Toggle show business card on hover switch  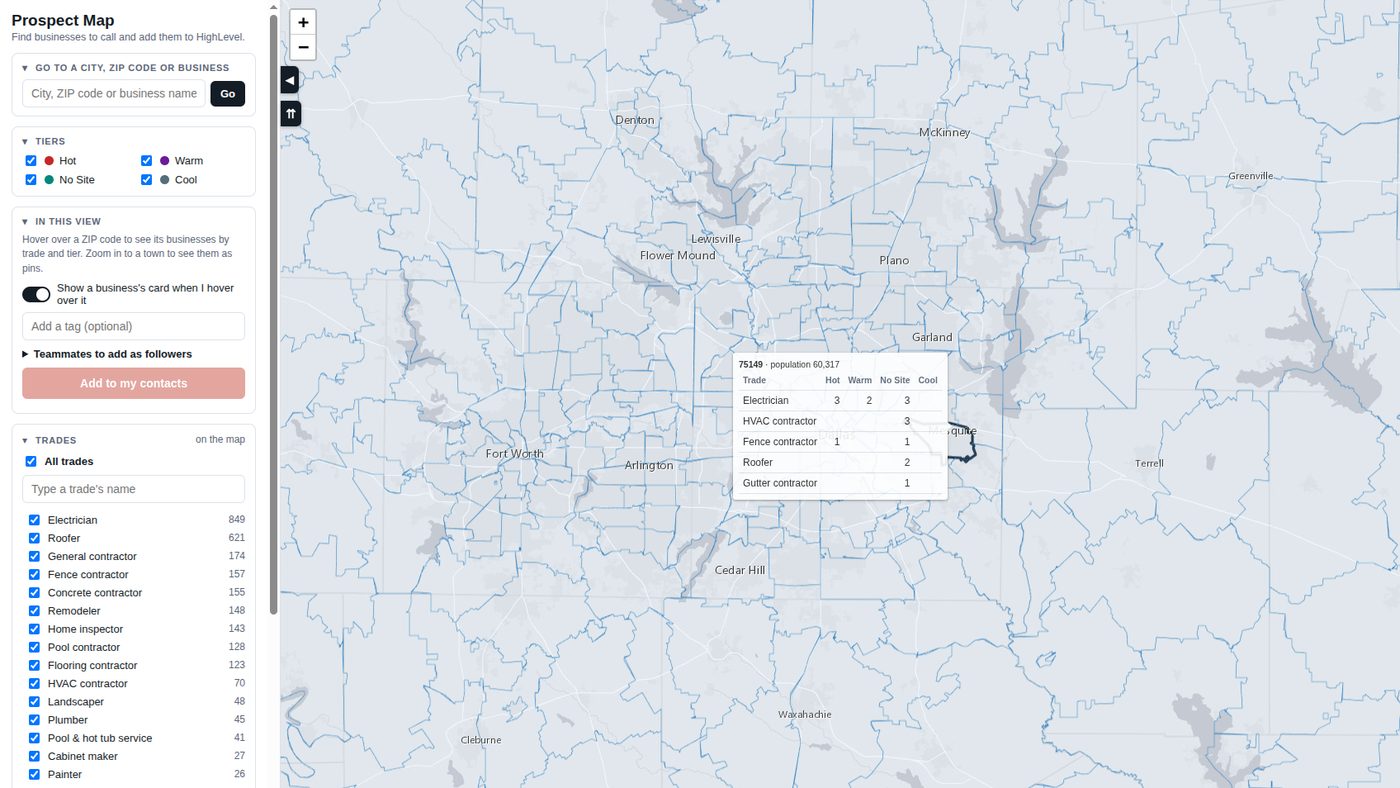tap(36, 294)
